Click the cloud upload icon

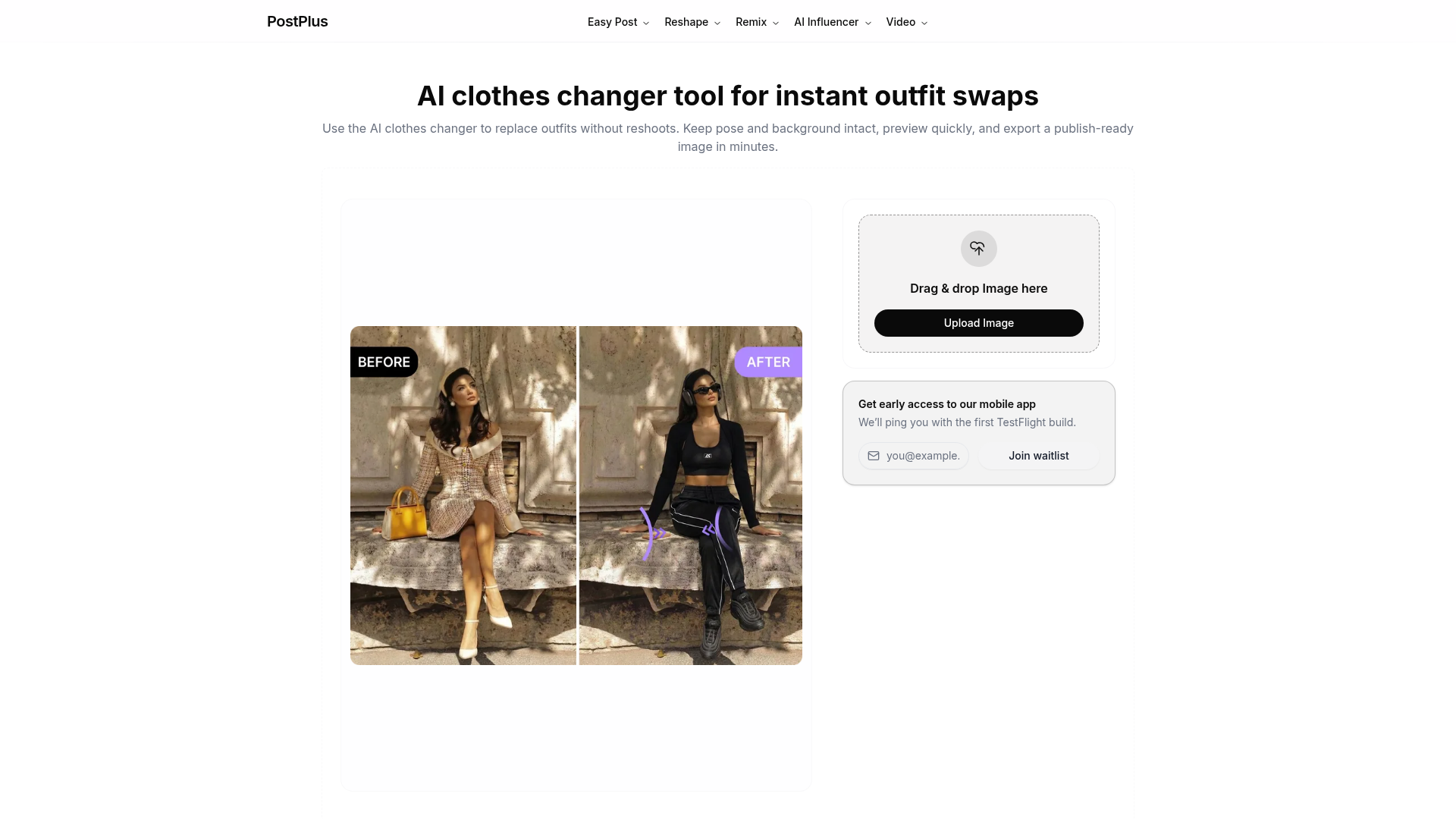tap(978, 249)
